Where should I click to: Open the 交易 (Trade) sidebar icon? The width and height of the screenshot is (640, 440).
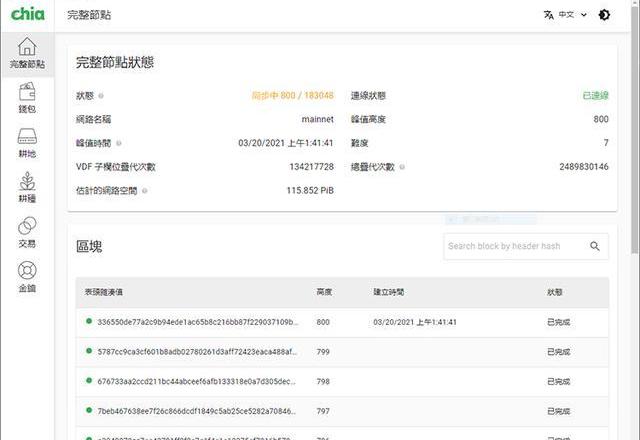[x=27, y=232]
